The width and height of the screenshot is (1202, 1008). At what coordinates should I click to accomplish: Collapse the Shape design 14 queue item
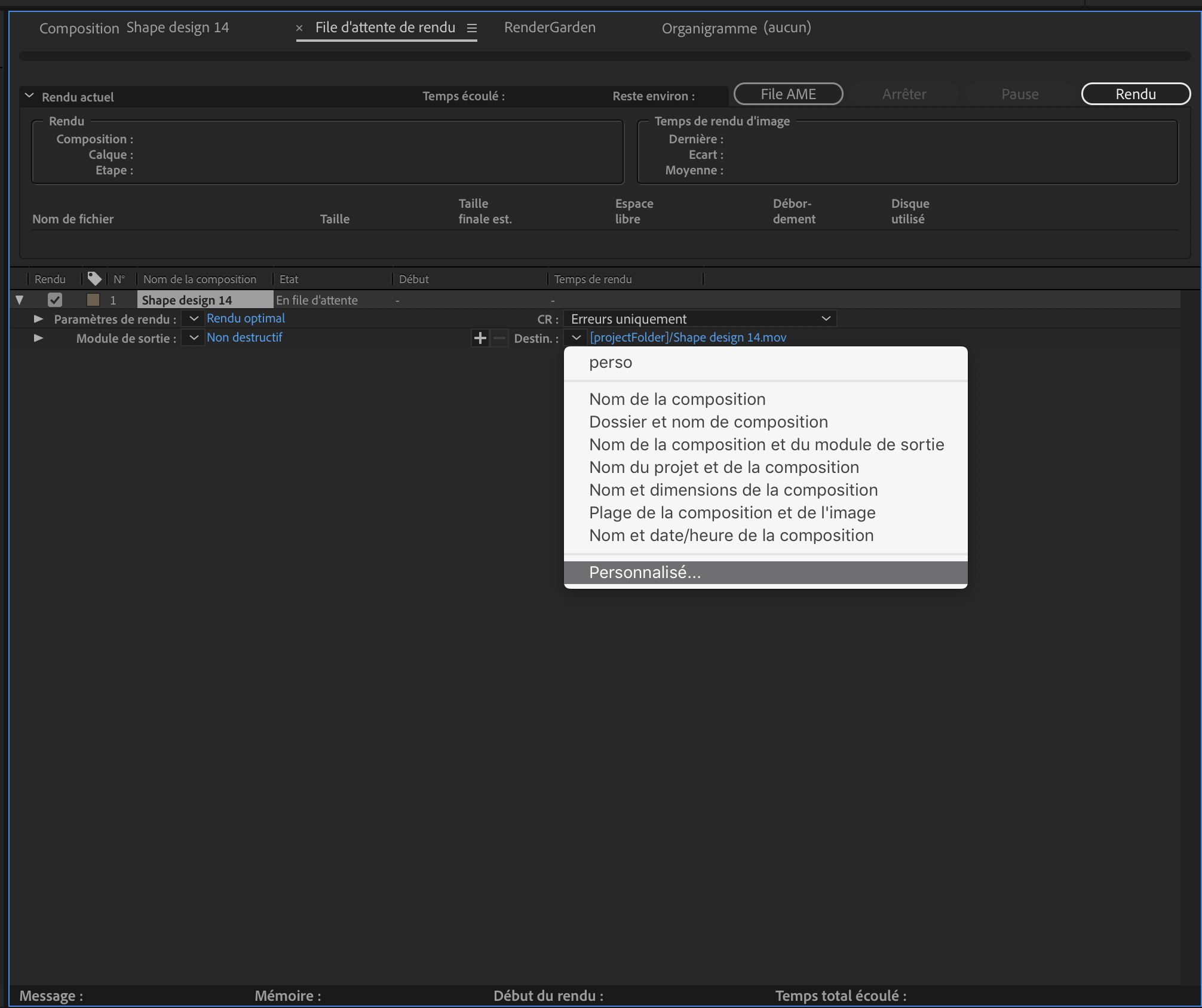19,300
